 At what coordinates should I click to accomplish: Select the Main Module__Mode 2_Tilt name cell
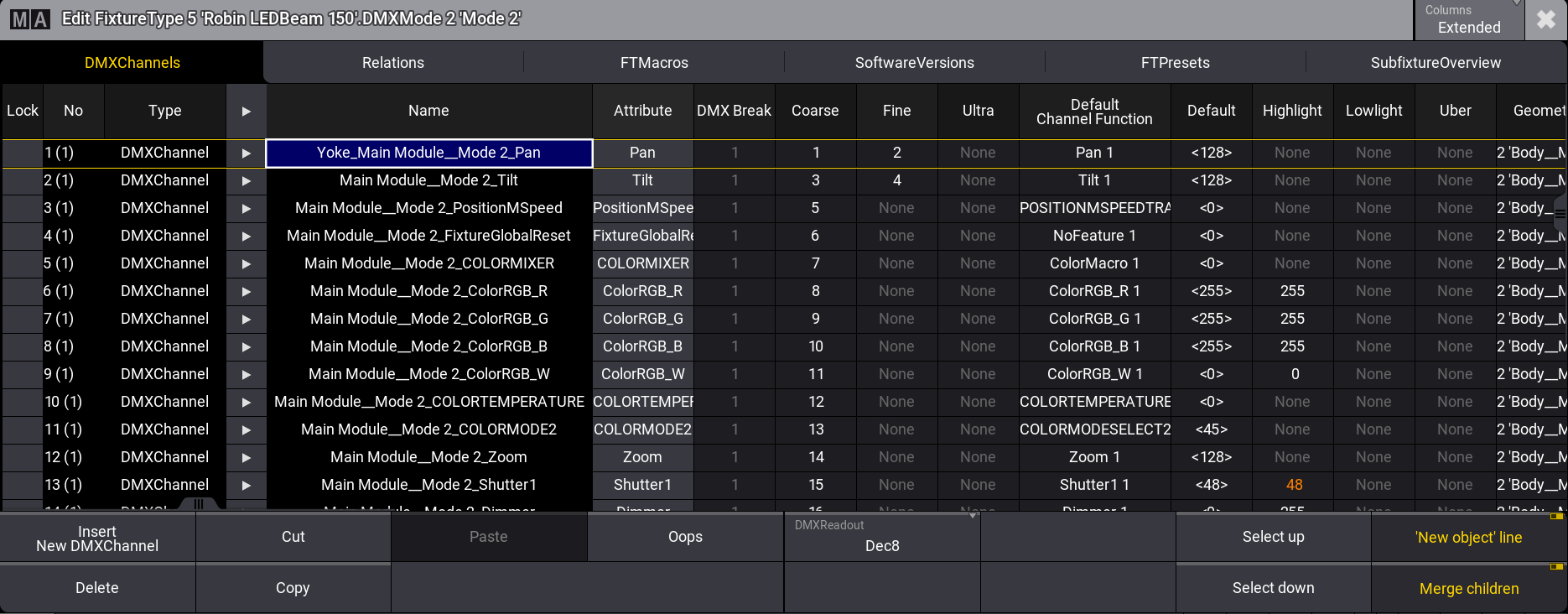428,180
